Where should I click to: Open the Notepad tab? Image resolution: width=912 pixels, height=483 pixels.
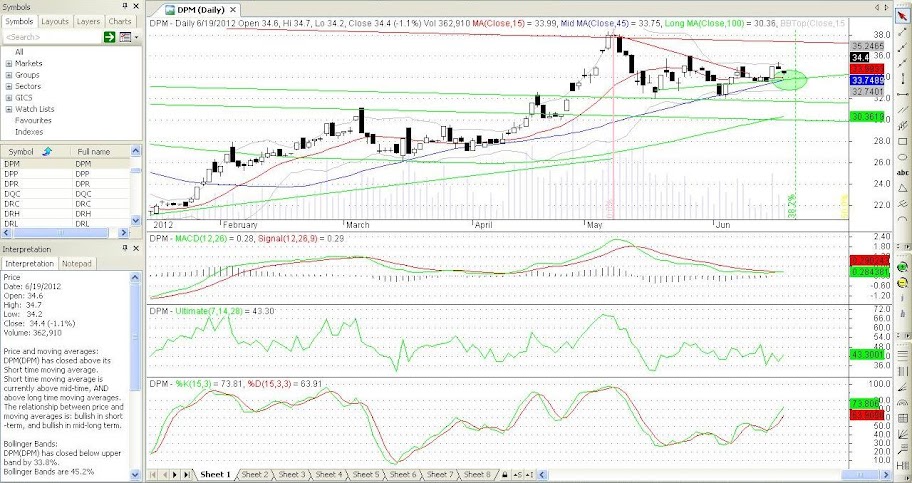pos(77,264)
